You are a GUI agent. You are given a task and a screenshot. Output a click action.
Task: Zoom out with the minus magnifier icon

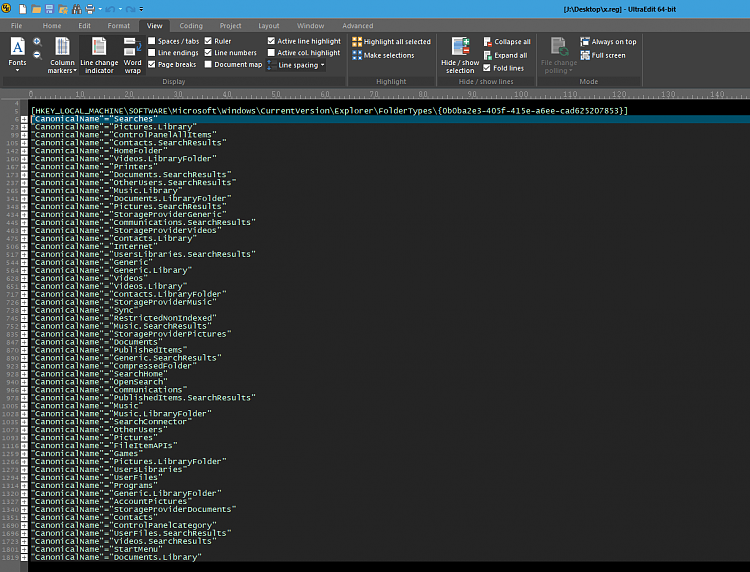[x=37, y=55]
